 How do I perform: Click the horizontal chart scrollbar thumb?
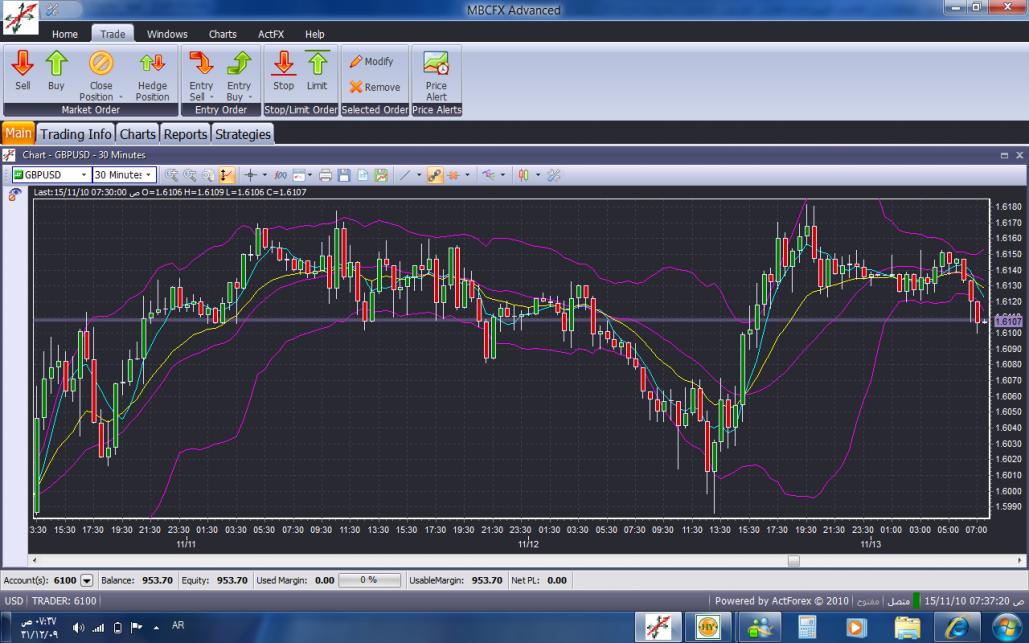point(793,561)
